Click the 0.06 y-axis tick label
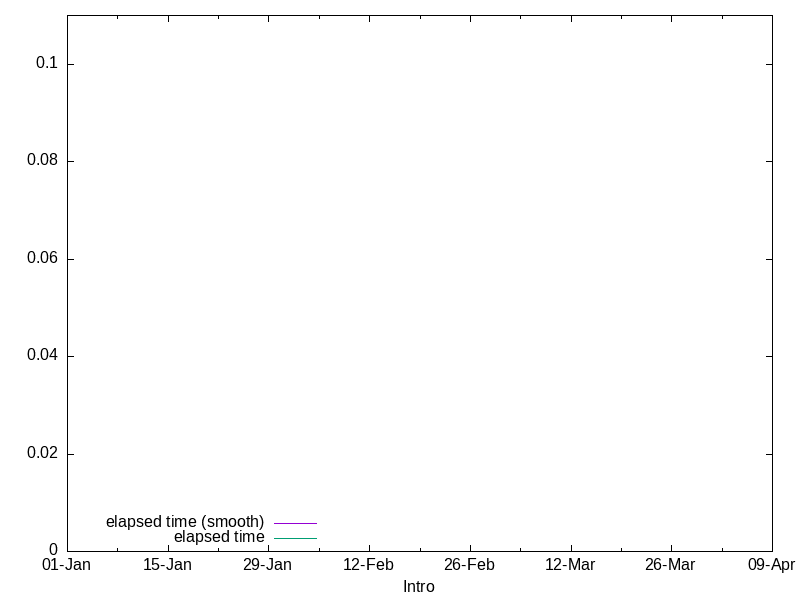The height and width of the screenshot is (600, 800). click(44, 258)
